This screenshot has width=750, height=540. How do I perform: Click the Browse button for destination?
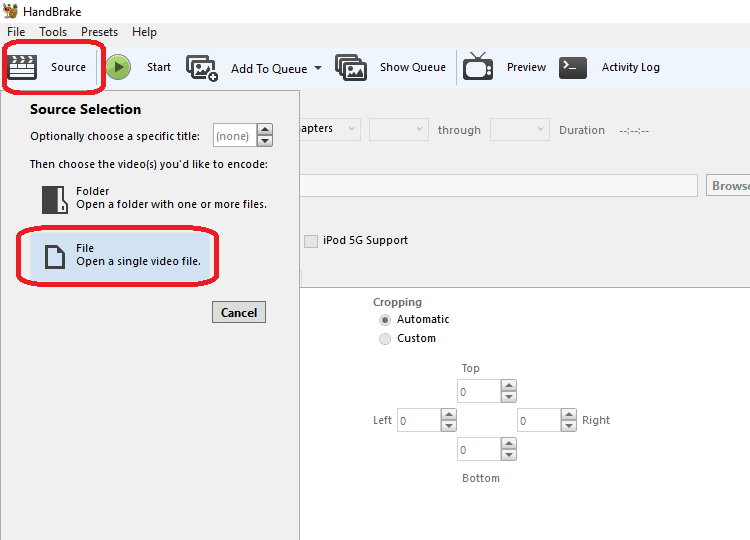coord(728,185)
